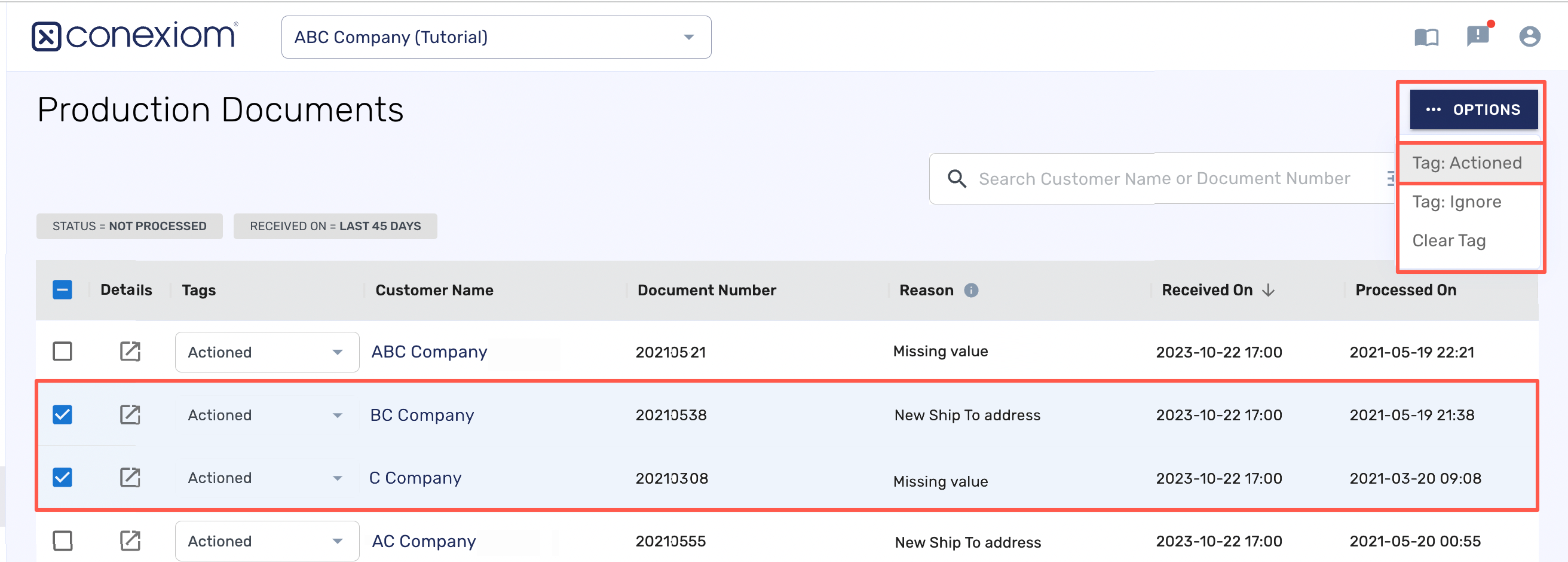Toggle the select-all checkbox in the header

[x=62, y=290]
